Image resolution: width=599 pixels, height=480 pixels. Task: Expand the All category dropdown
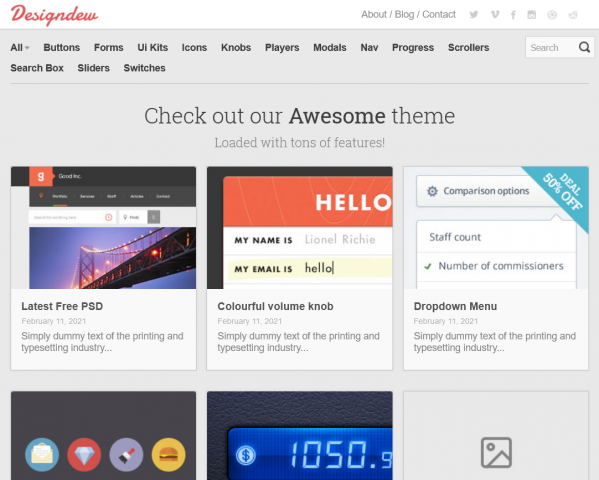20,47
